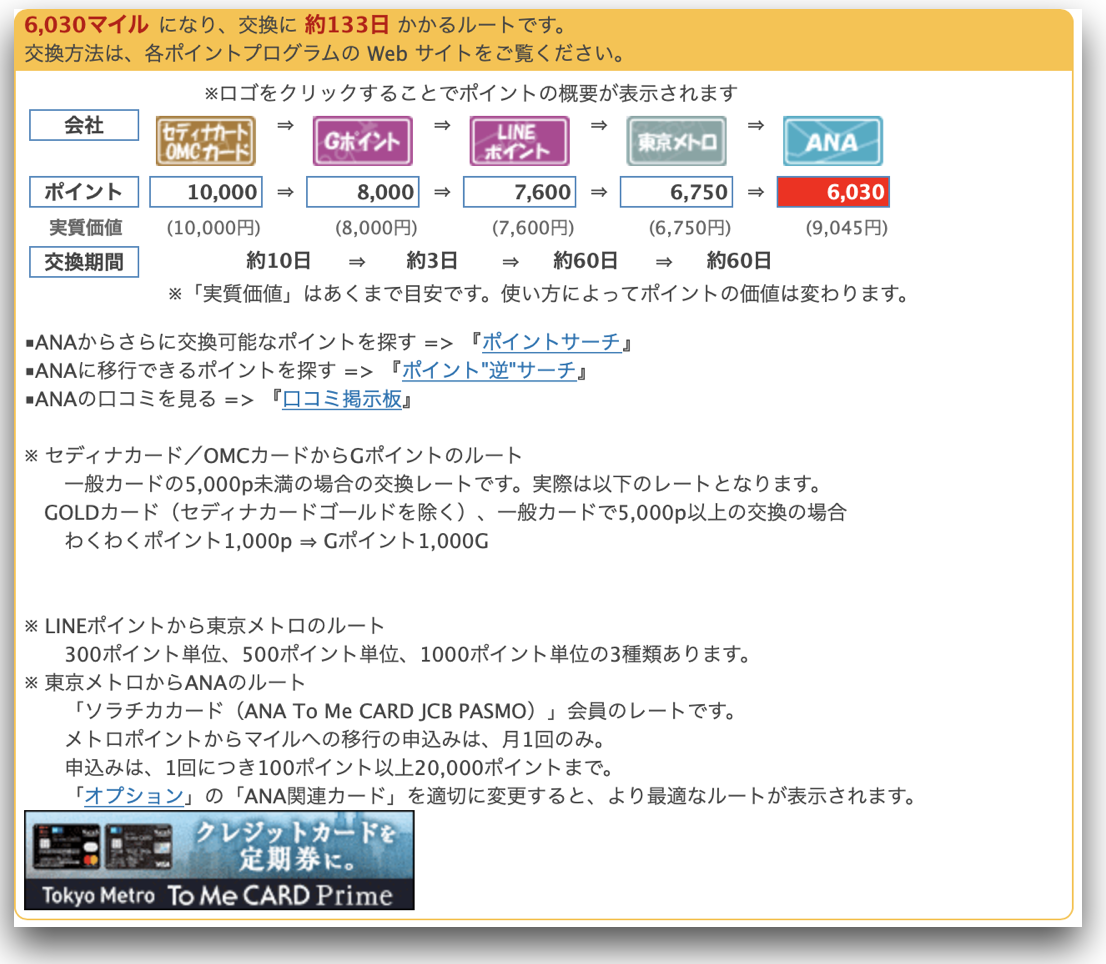This screenshot has height=964, width=1106.
Task: Click the 約10日 exchange period
Action: (x=279, y=261)
